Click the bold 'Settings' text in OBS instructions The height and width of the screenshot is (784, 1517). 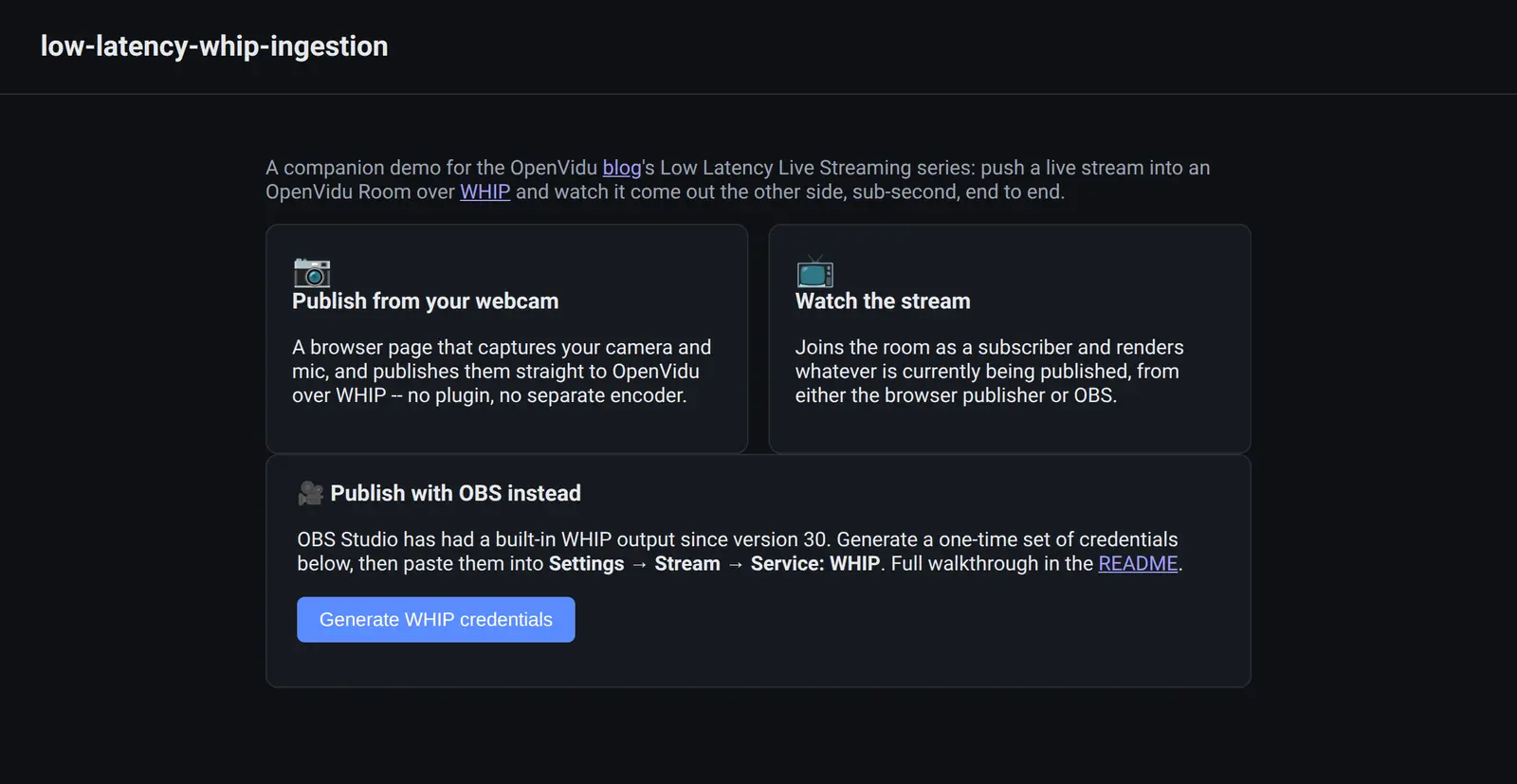[x=587, y=563]
